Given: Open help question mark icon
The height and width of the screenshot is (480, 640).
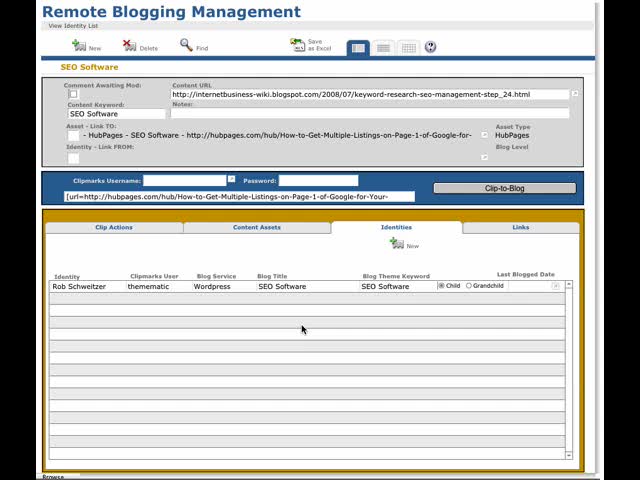Looking at the screenshot, I should [430, 47].
